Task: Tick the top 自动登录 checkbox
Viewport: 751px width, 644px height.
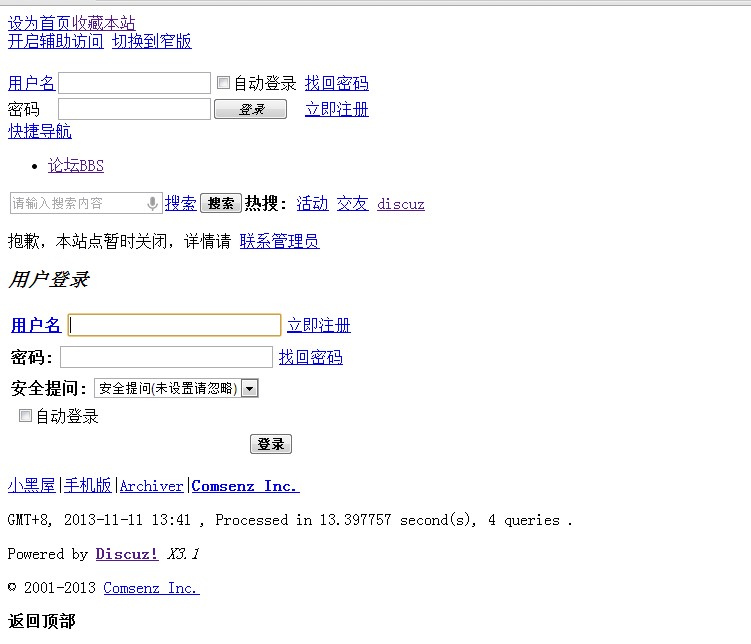Action: 223,82
